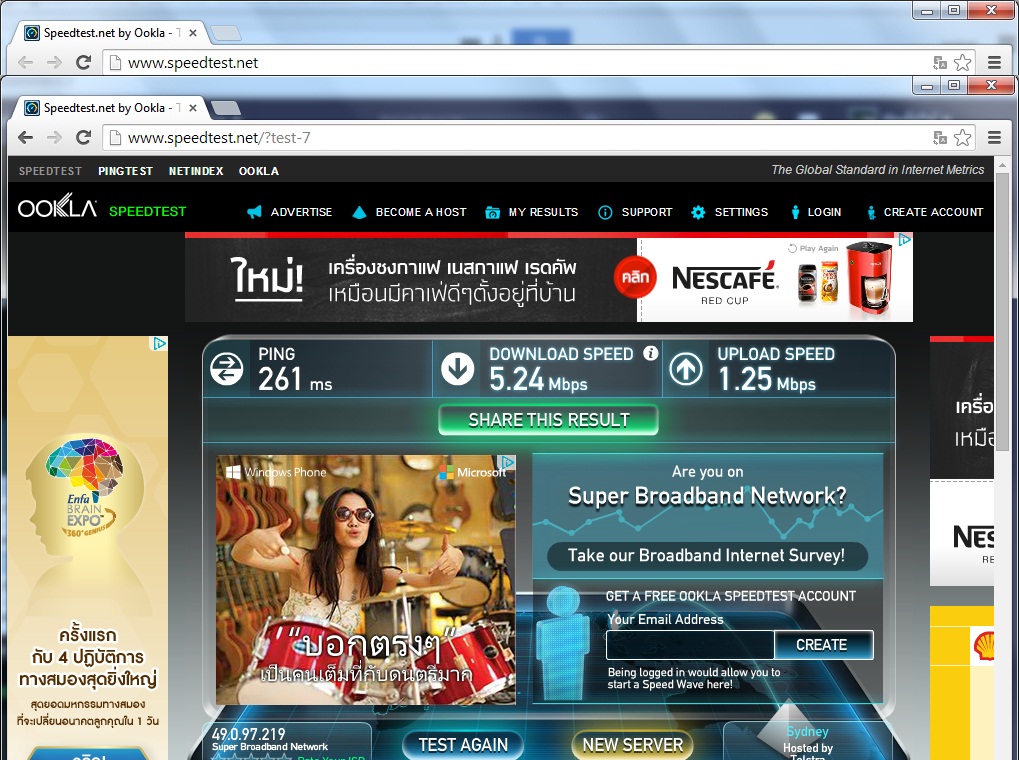Image resolution: width=1019 pixels, height=760 pixels.
Task: Click the upload speed arrow icon
Action: click(686, 369)
